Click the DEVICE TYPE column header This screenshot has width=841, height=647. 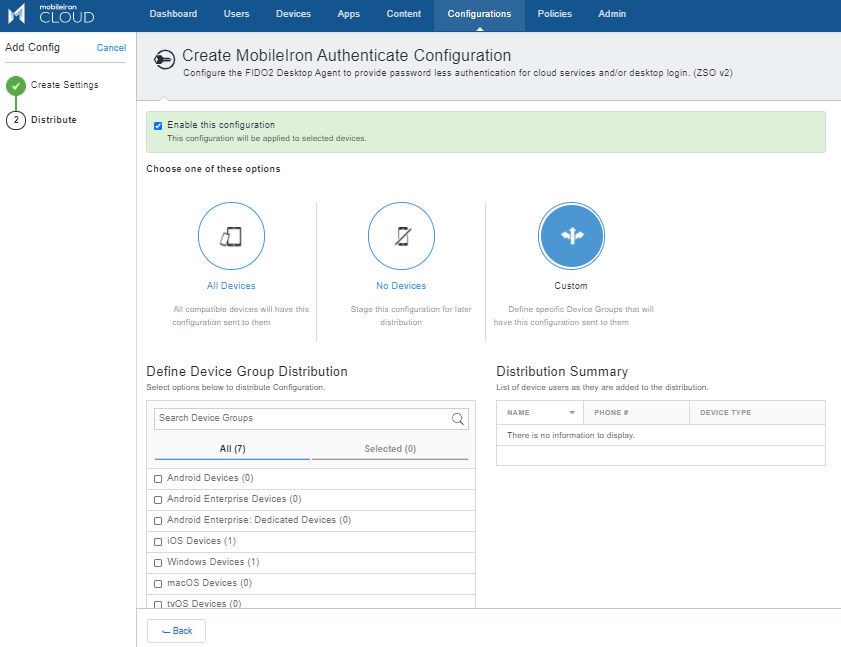tap(757, 413)
